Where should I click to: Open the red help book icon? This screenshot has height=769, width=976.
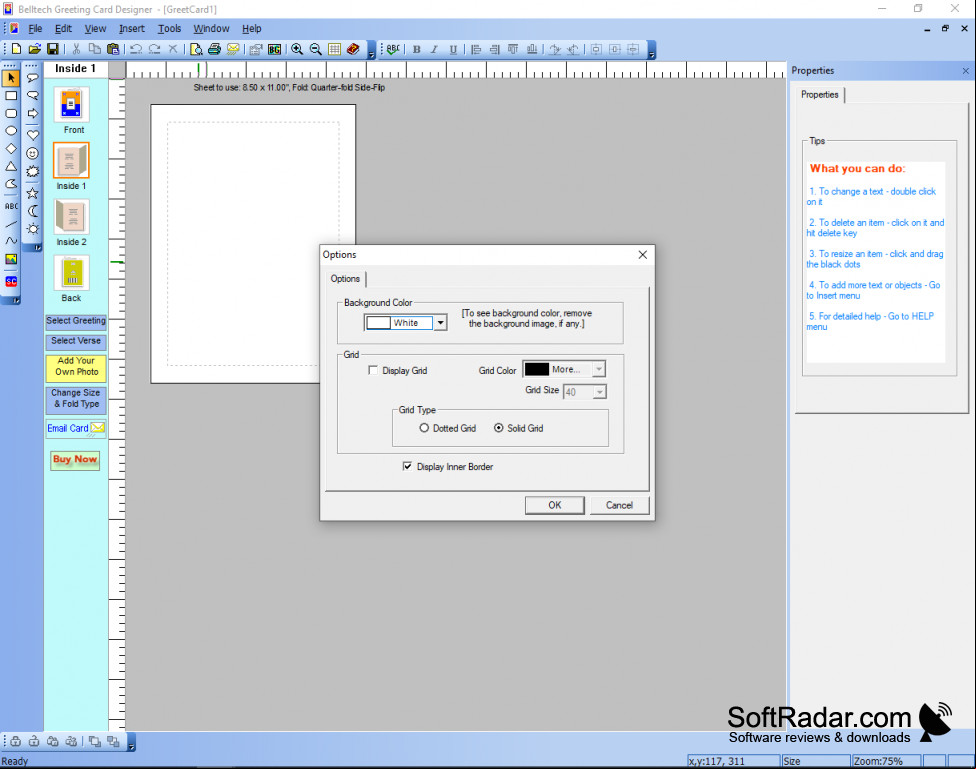coord(354,49)
